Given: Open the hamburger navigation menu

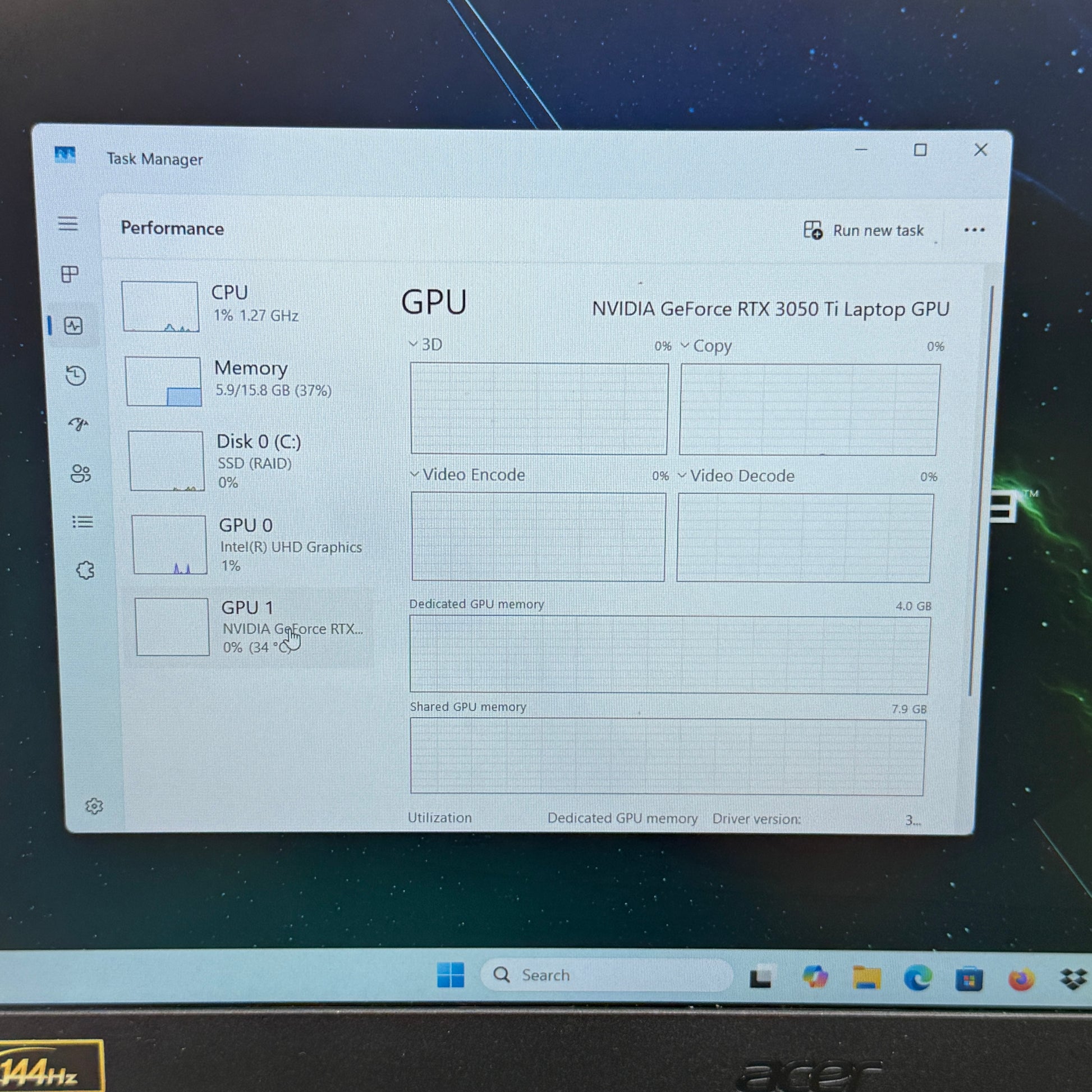Looking at the screenshot, I should pos(68,224).
